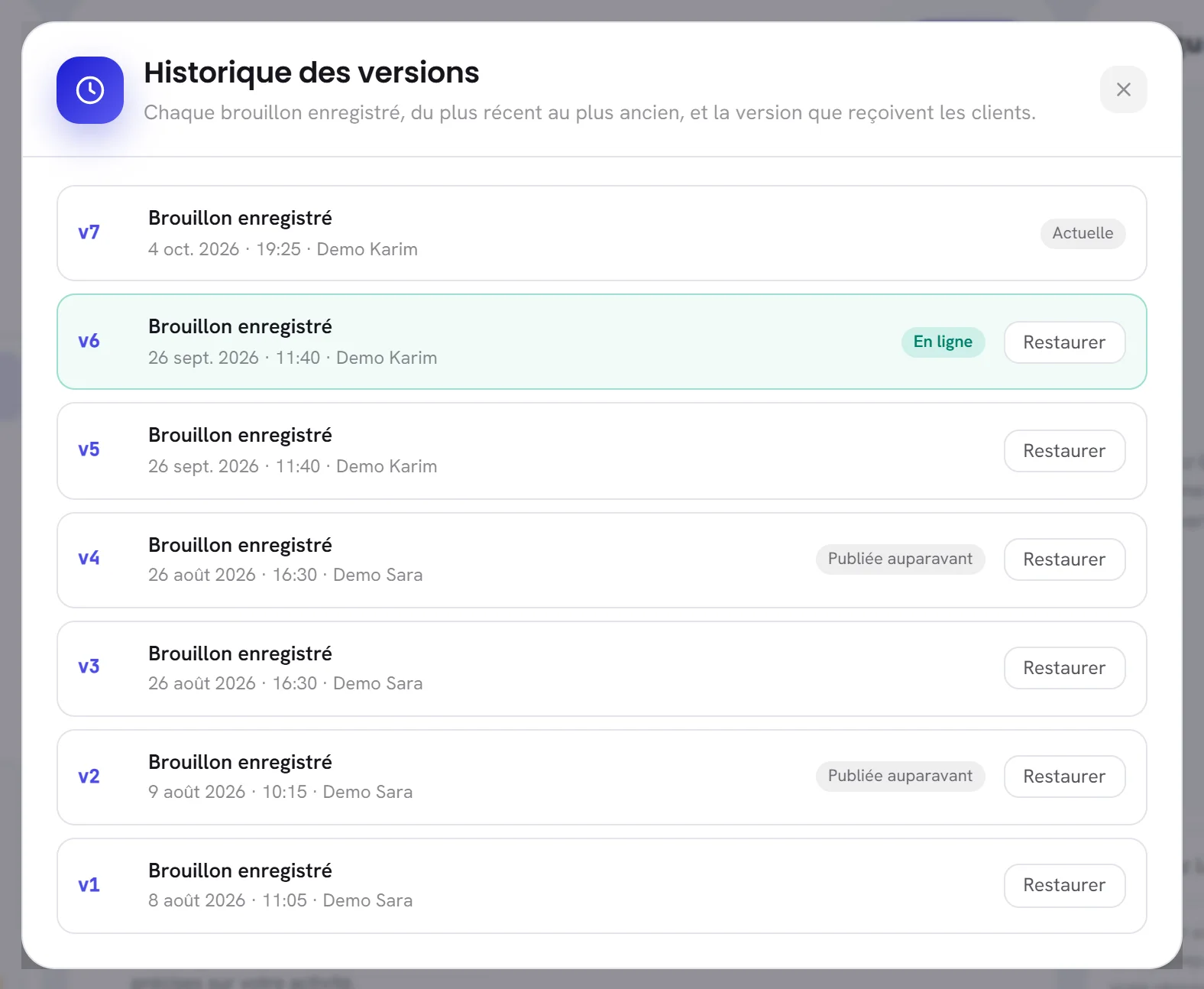Image resolution: width=1204 pixels, height=989 pixels.
Task: Click the dialog subtitle description text
Action: (590, 113)
